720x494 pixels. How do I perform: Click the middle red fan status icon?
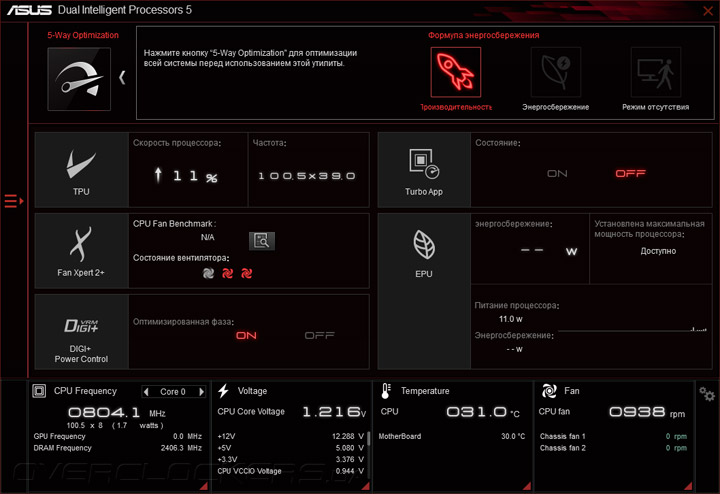pos(227,274)
